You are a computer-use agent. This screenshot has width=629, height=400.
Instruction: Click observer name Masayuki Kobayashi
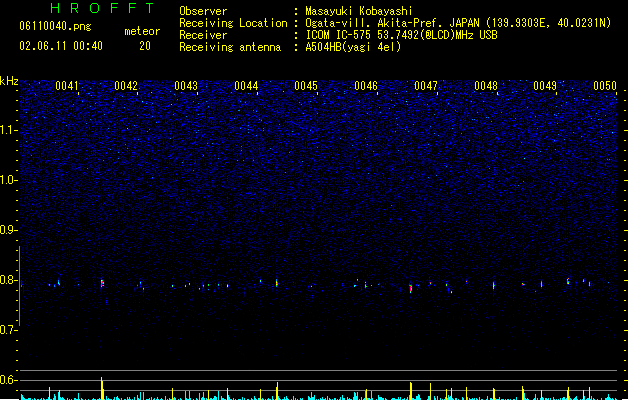(x=359, y=11)
